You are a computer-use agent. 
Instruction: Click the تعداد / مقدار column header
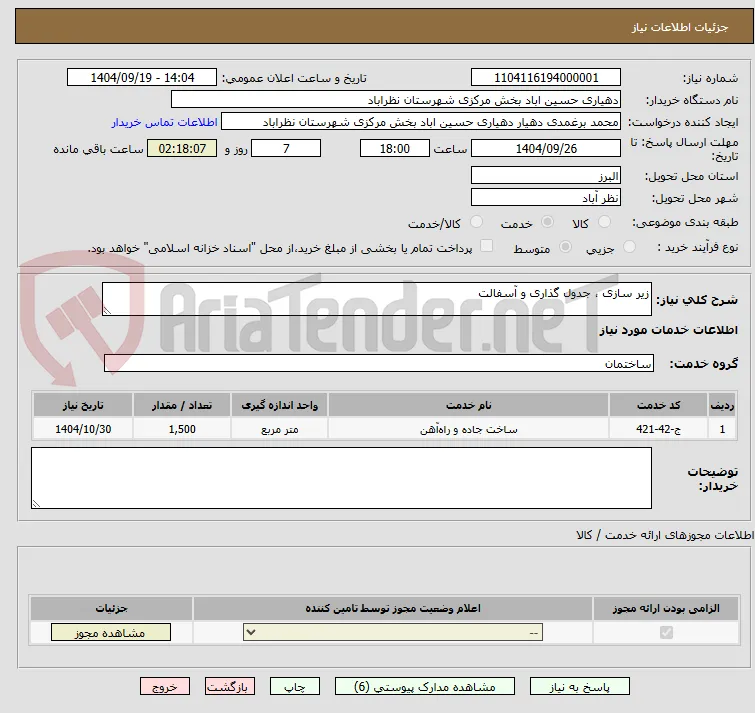(x=182, y=405)
